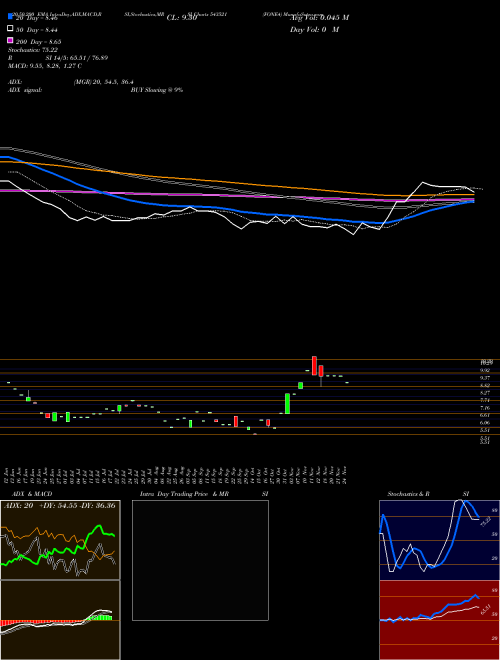500x660 pixels.
Task: Open the empty intraday trading price panel
Action: 200,560
